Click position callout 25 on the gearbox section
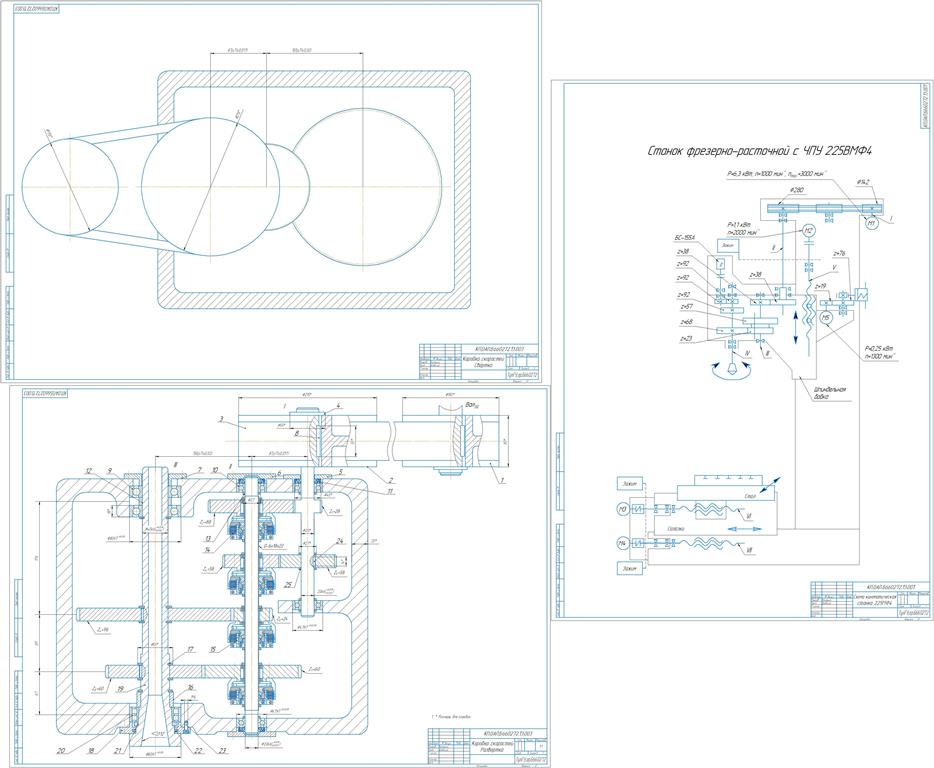This screenshot has width=934, height=768. [x=287, y=584]
